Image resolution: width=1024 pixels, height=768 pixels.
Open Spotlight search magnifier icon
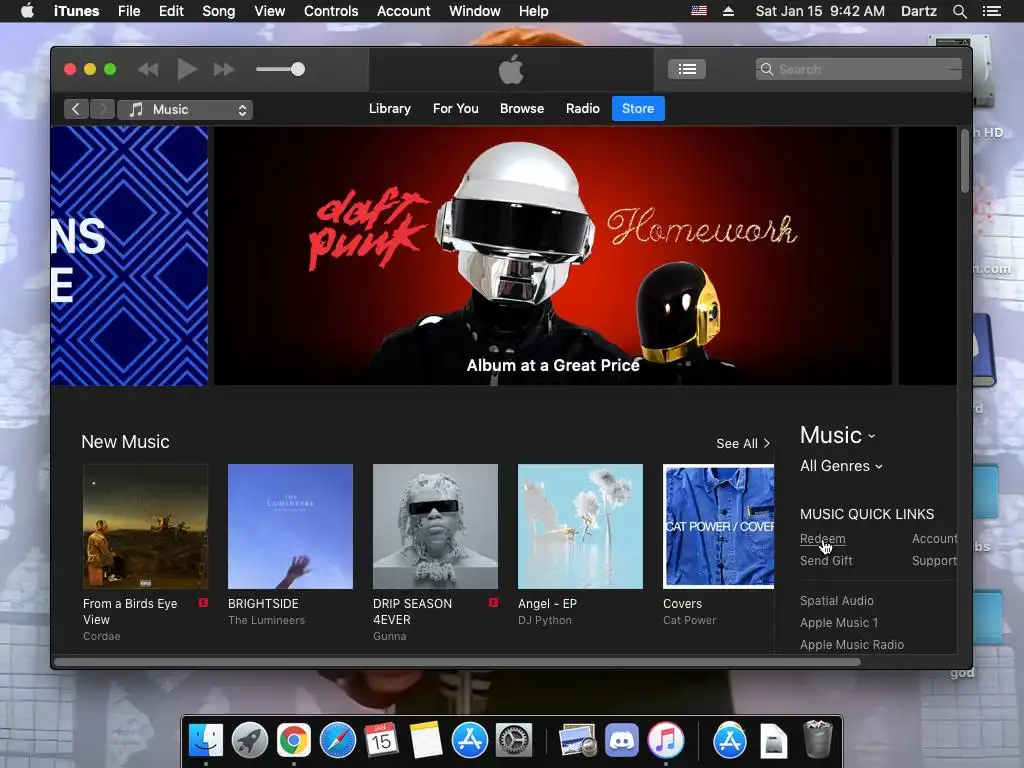pyautogui.click(x=959, y=11)
